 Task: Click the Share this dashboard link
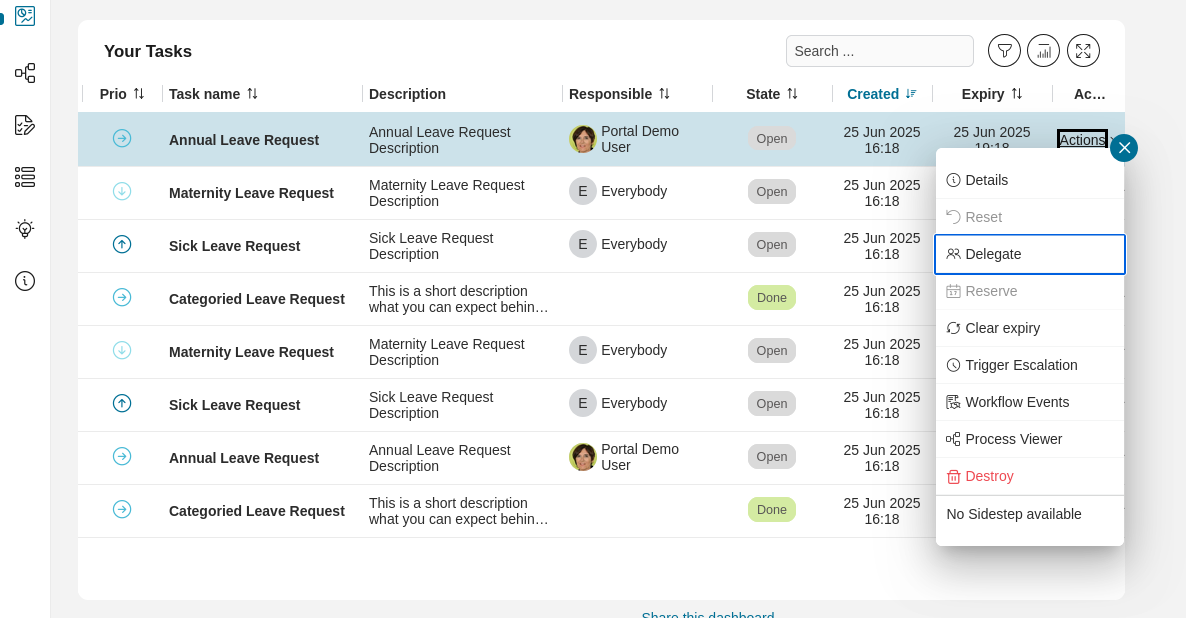pyautogui.click(x=708, y=613)
